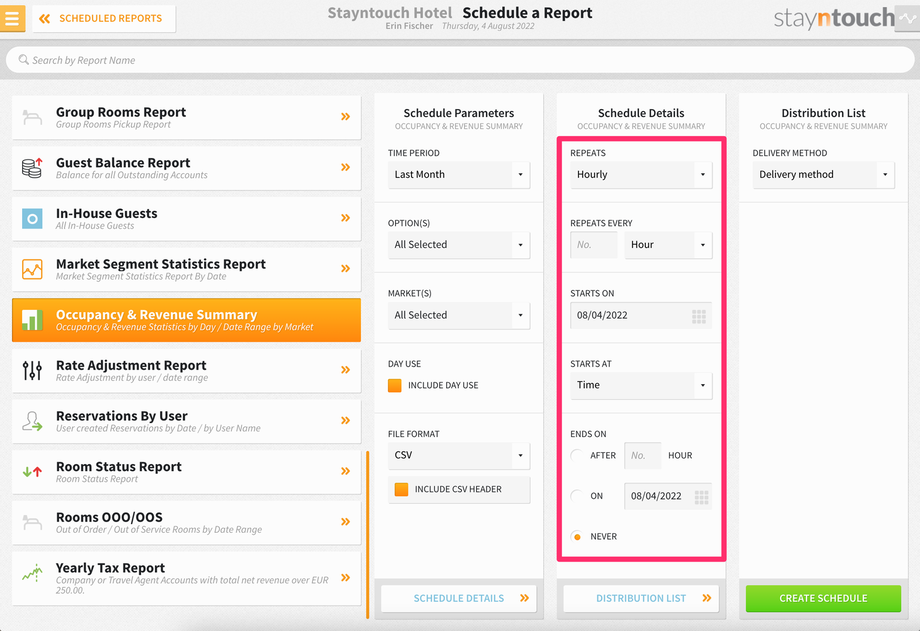Click the Guest Balance Report coins icon
The image size is (920, 631).
point(32,168)
